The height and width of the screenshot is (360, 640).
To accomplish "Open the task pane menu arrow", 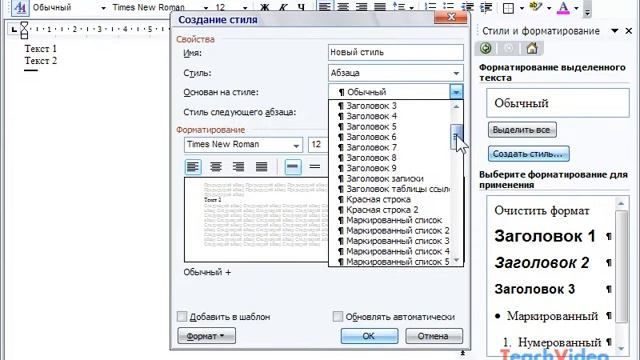I will pyautogui.click(x=614, y=31).
